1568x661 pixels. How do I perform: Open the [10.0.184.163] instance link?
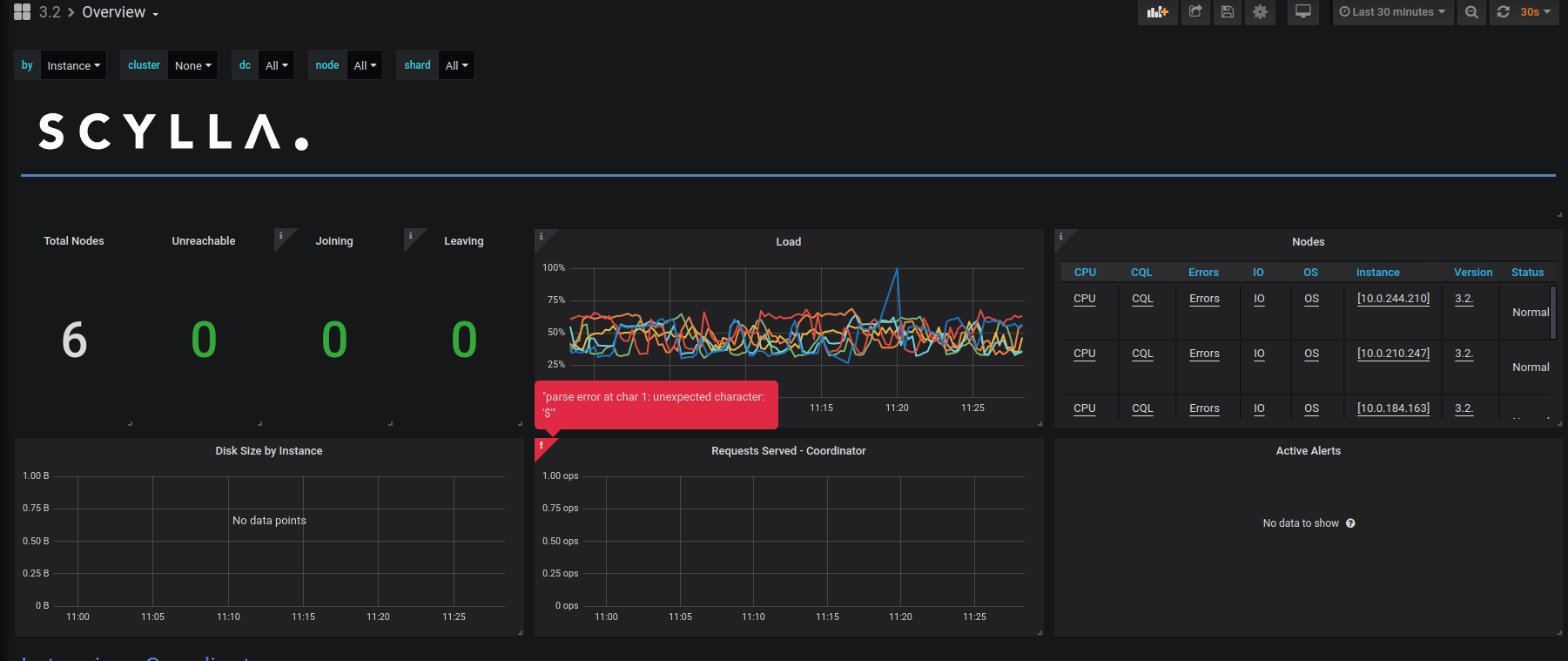click(1393, 408)
